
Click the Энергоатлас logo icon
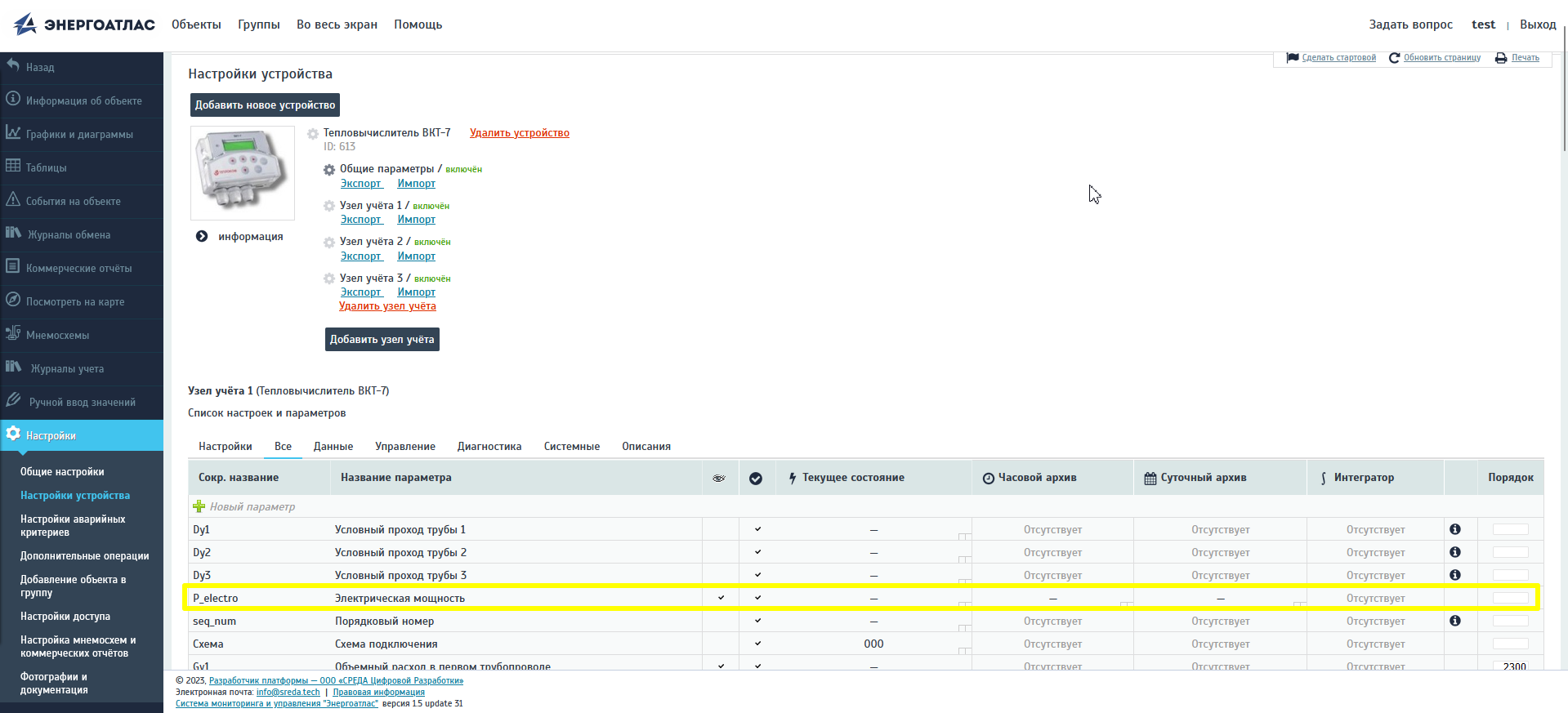[25, 25]
